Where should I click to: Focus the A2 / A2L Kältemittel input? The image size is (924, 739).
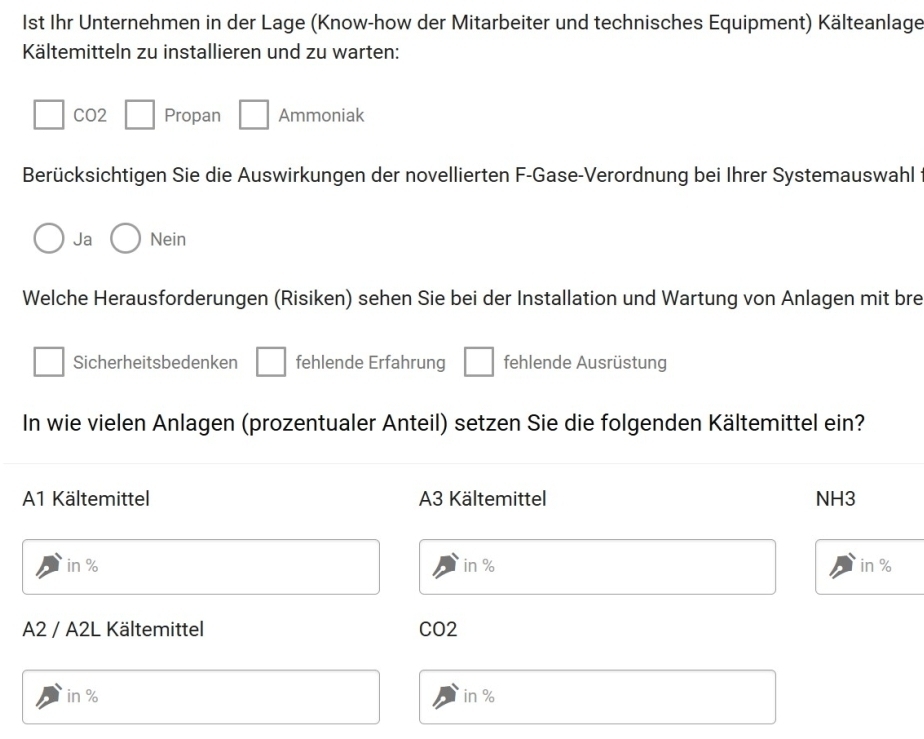pyautogui.click(x=201, y=697)
